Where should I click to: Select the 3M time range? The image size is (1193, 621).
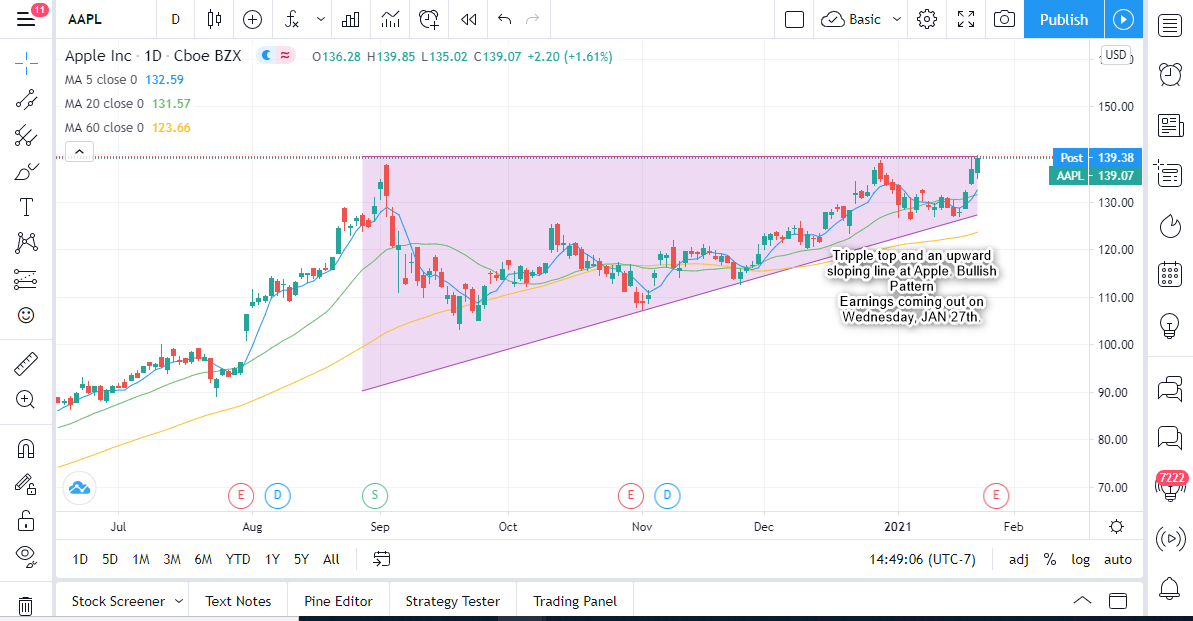click(172, 559)
